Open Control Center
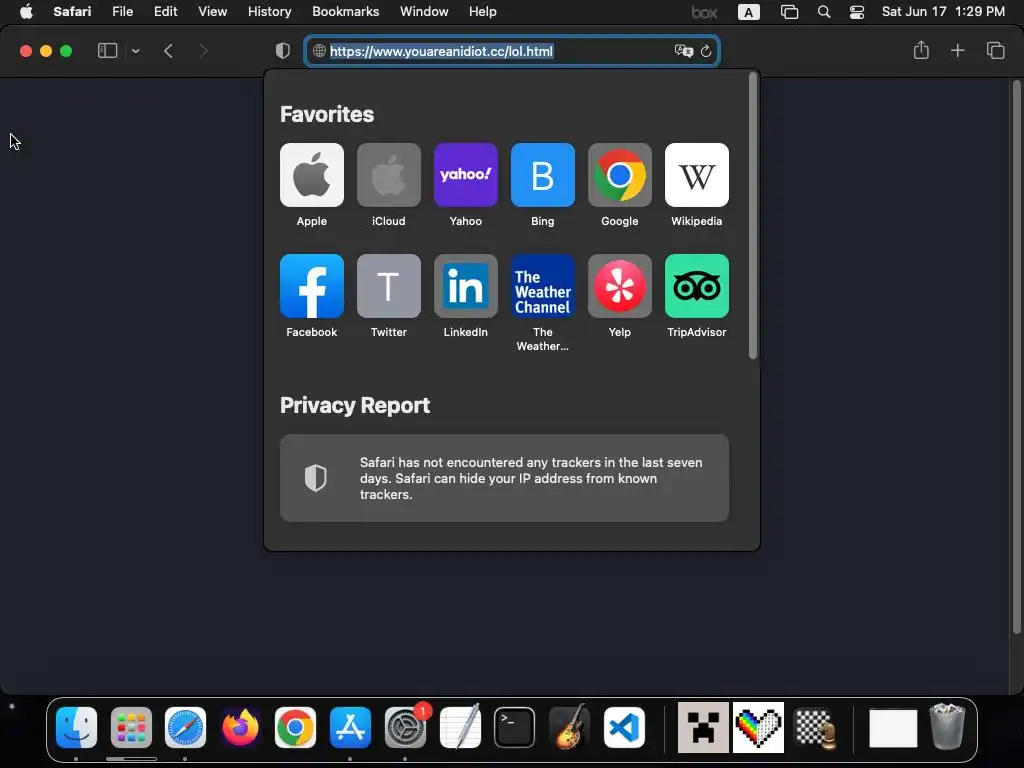The image size is (1024, 768). click(x=857, y=12)
